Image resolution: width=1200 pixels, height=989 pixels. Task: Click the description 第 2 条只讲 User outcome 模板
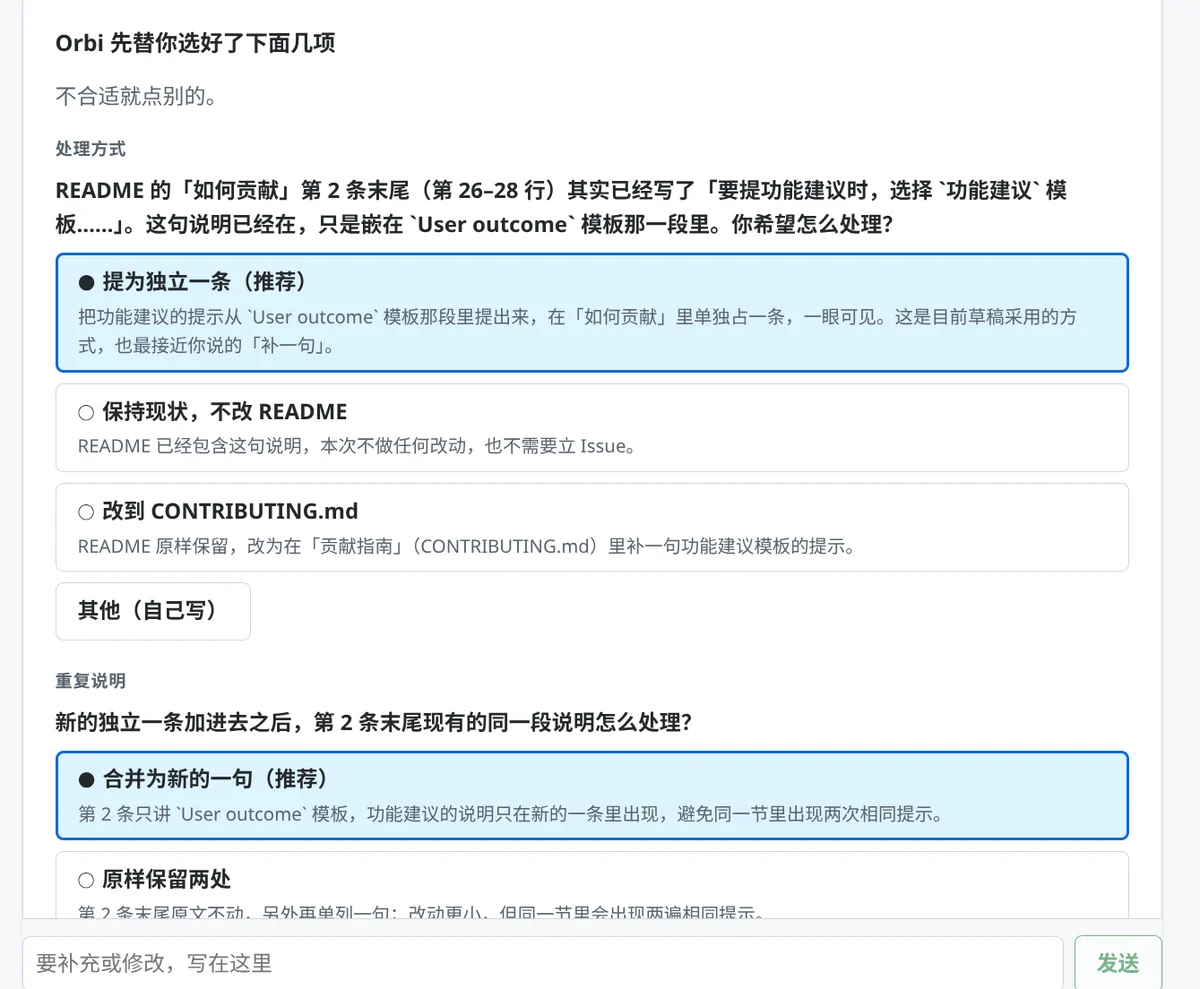[510, 814]
